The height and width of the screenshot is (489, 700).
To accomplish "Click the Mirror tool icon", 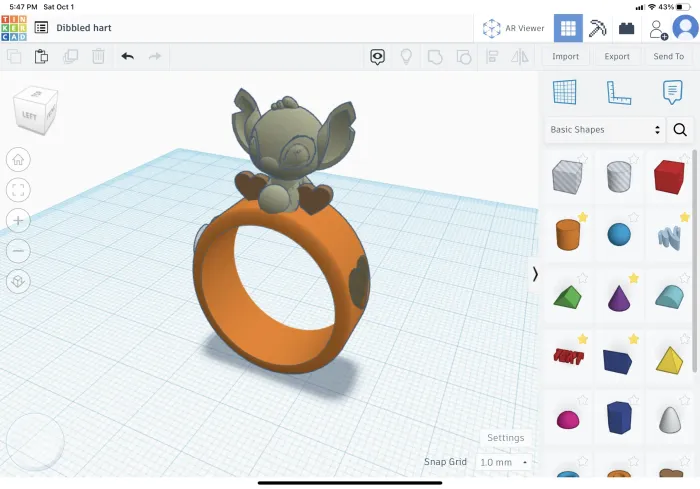I will [520, 57].
